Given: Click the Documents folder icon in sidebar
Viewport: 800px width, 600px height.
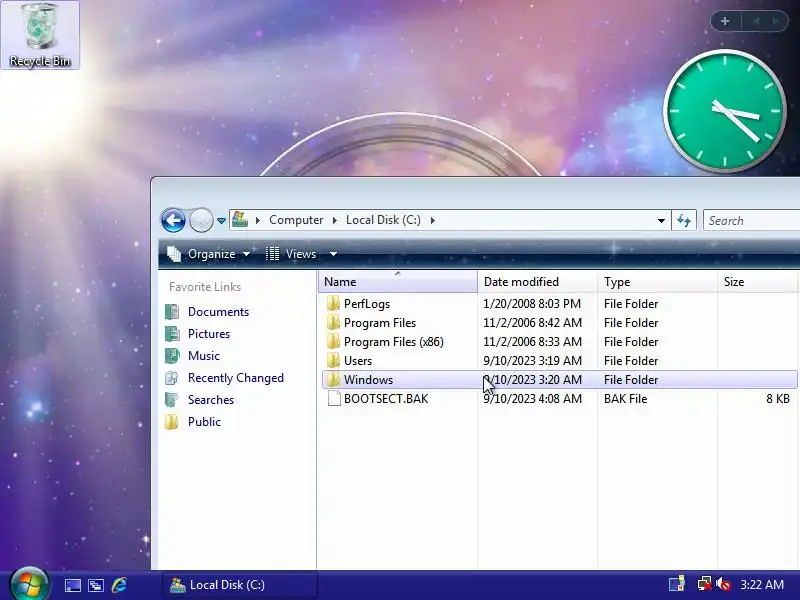Looking at the screenshot, I should tap(172, 312).
